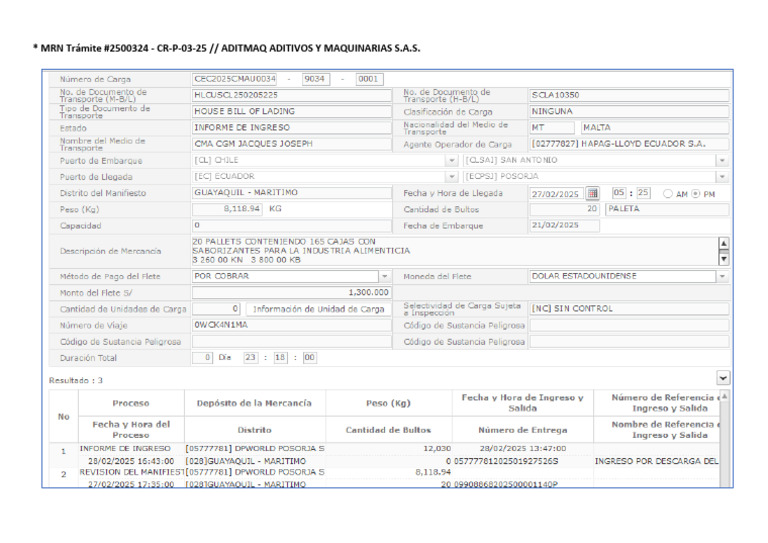This screenshot has width=768, height=543.
Task: Click the Monto del Flete field 1,300.000
Action: (291, 292)
